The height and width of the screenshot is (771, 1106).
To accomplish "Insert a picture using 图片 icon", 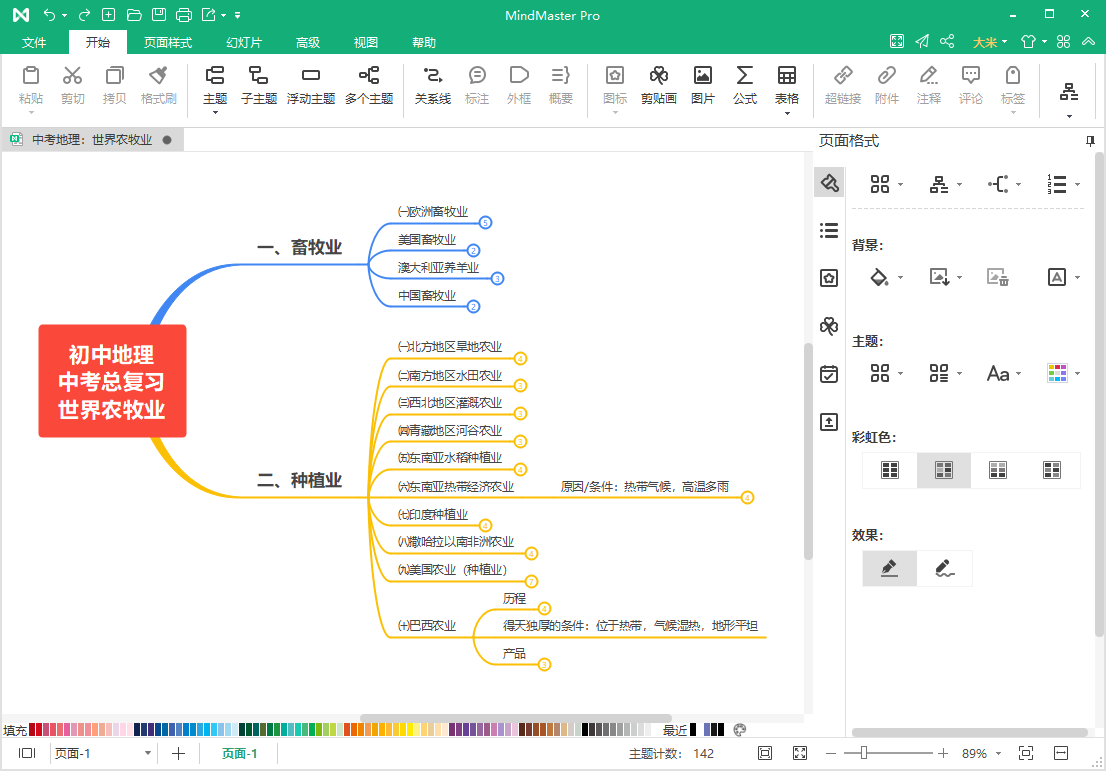I will pyautogui.click(x=702, y=85).
